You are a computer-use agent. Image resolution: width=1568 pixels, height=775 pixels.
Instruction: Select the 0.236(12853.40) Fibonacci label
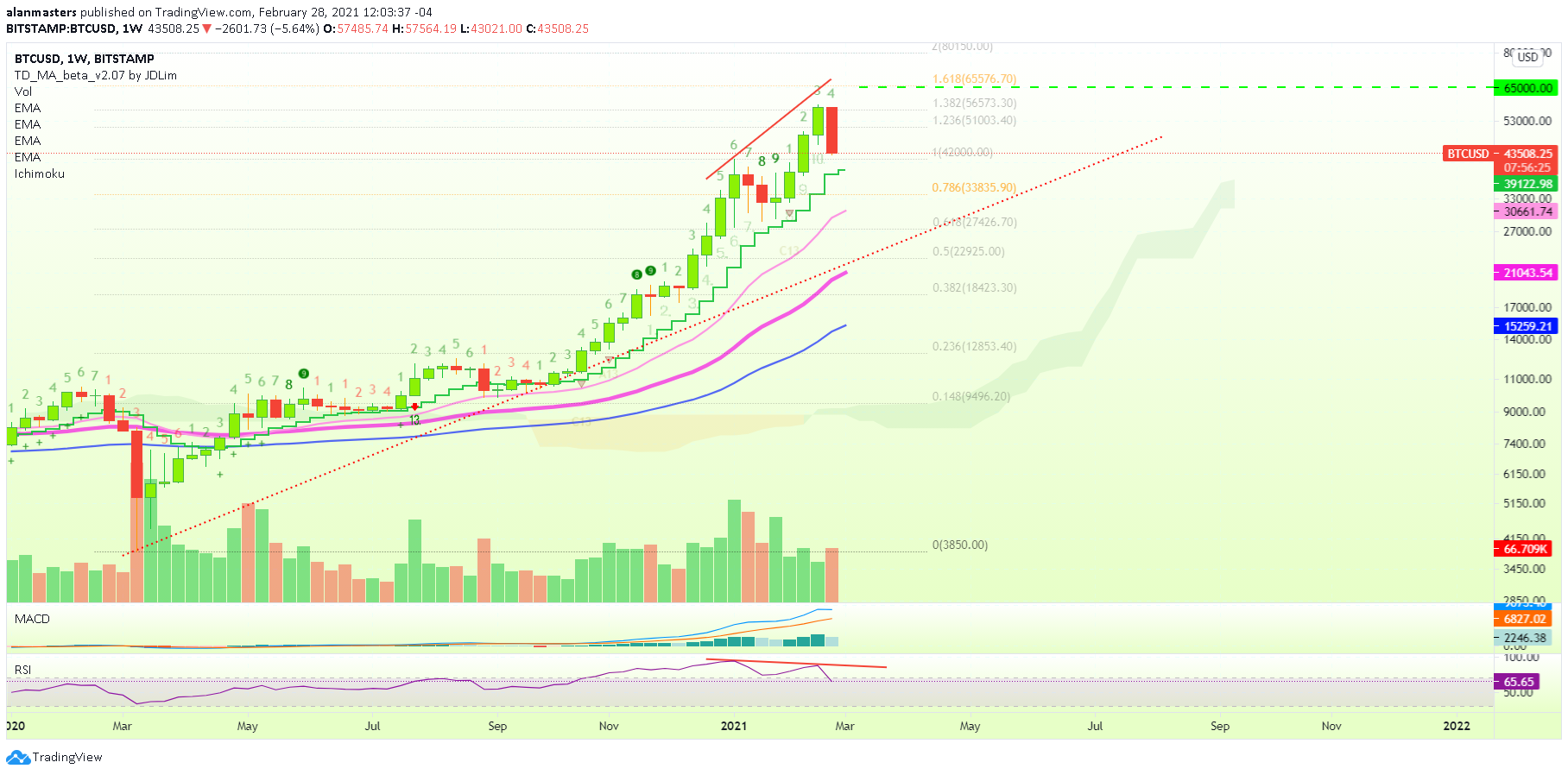click(x=975, y=346)
